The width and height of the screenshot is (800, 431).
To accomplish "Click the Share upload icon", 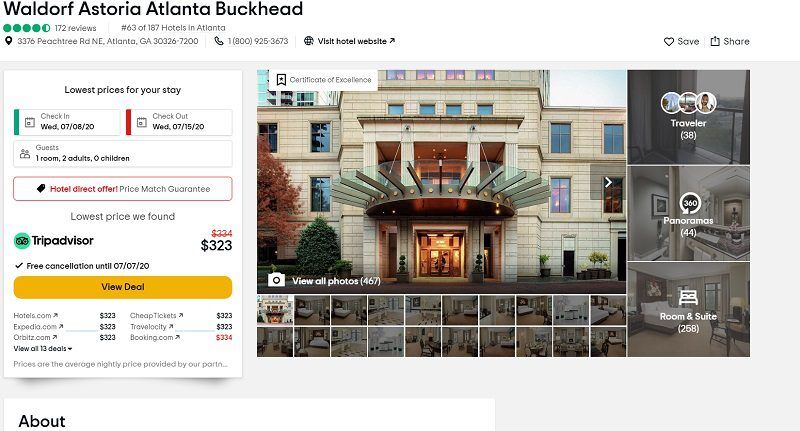I will coord(715,41).
